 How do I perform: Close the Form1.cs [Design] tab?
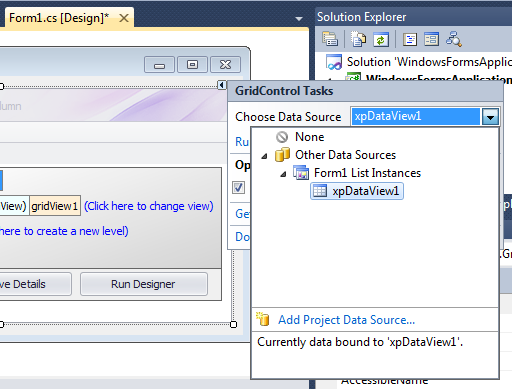pyautogui.click(x=124, y=18)
